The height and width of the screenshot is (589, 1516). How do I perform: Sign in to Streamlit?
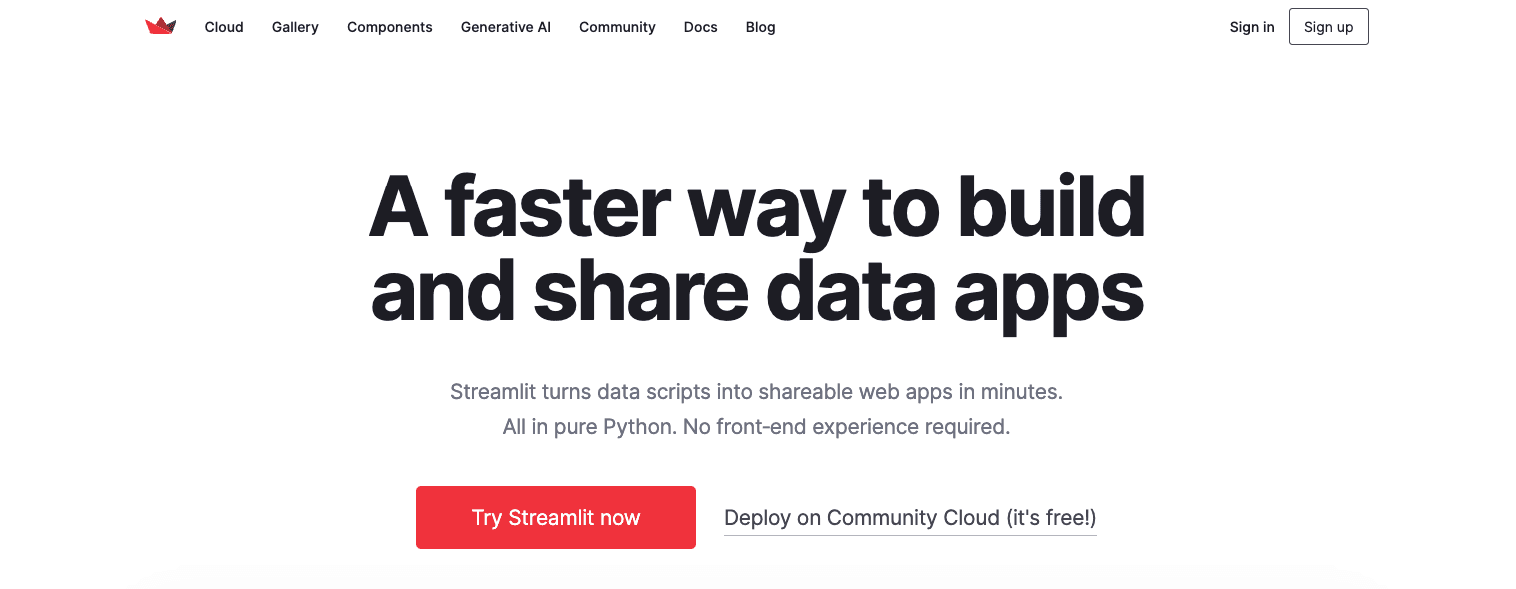click(x=1252, y=27)
